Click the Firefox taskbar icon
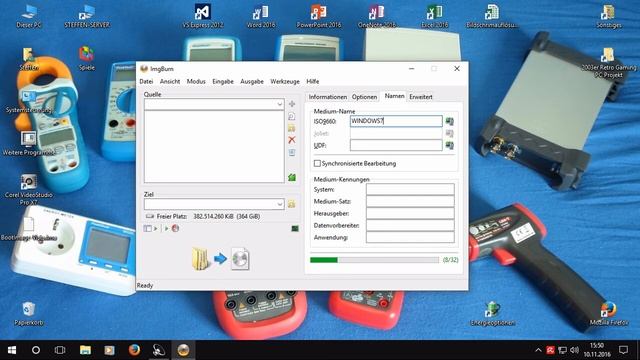This screenshot has width=640, height=360. click(x=134, y=350)
